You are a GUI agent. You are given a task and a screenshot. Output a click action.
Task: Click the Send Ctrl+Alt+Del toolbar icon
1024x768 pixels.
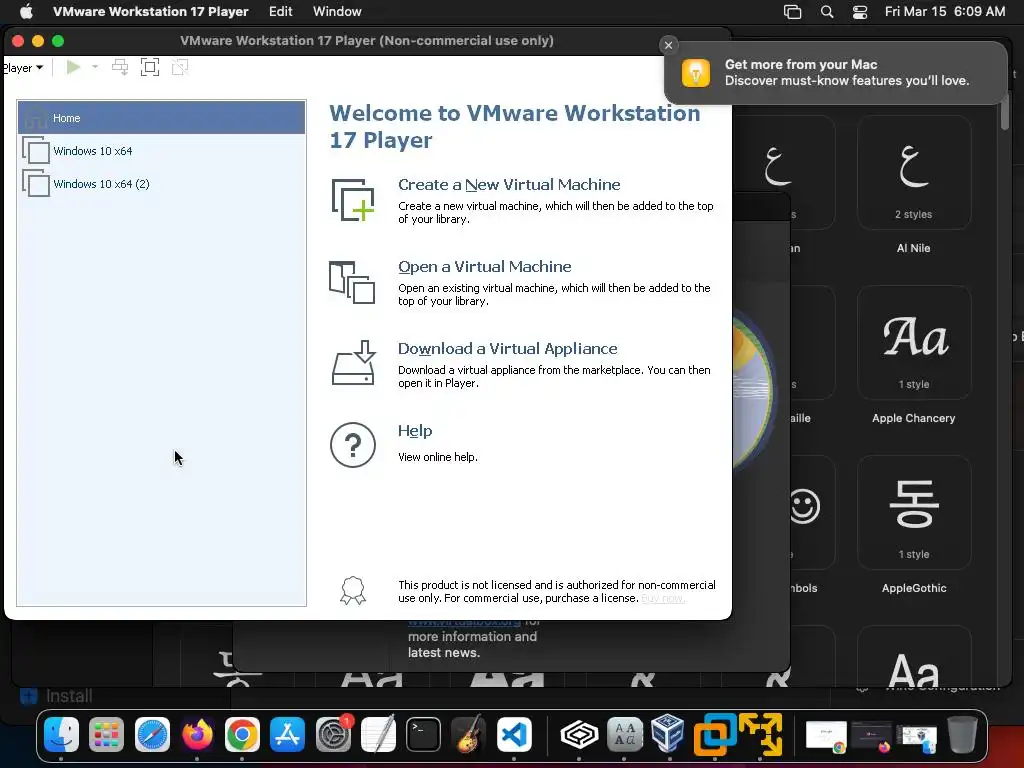pos(120,67)
